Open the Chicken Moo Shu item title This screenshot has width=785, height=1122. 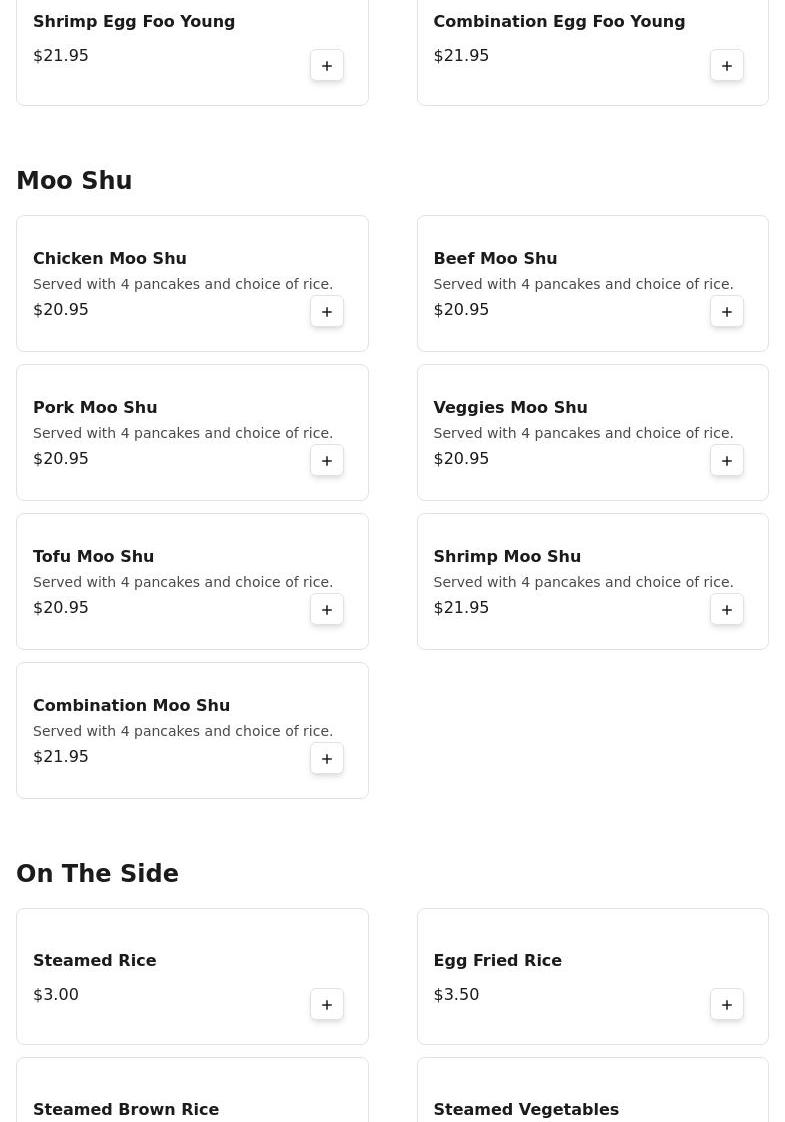tap(110, 258)
